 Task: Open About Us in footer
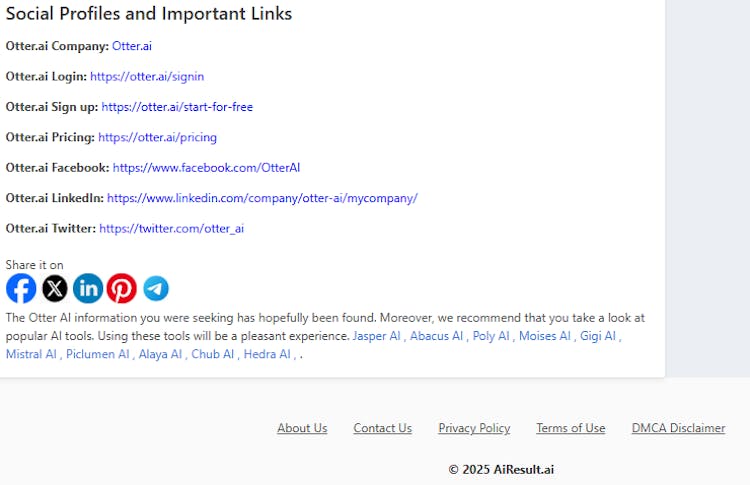pyautogui.click(x=302, y=428)
